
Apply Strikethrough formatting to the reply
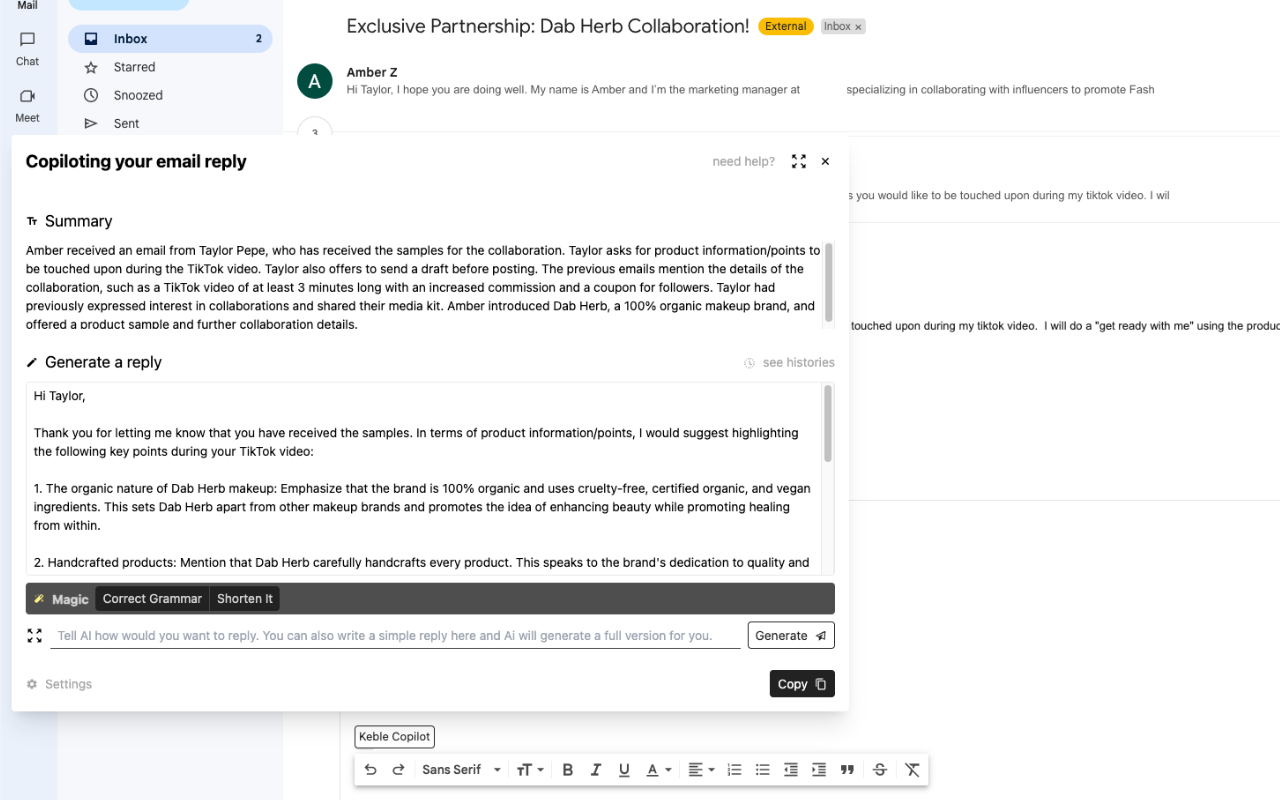click(x=879, y=769)
